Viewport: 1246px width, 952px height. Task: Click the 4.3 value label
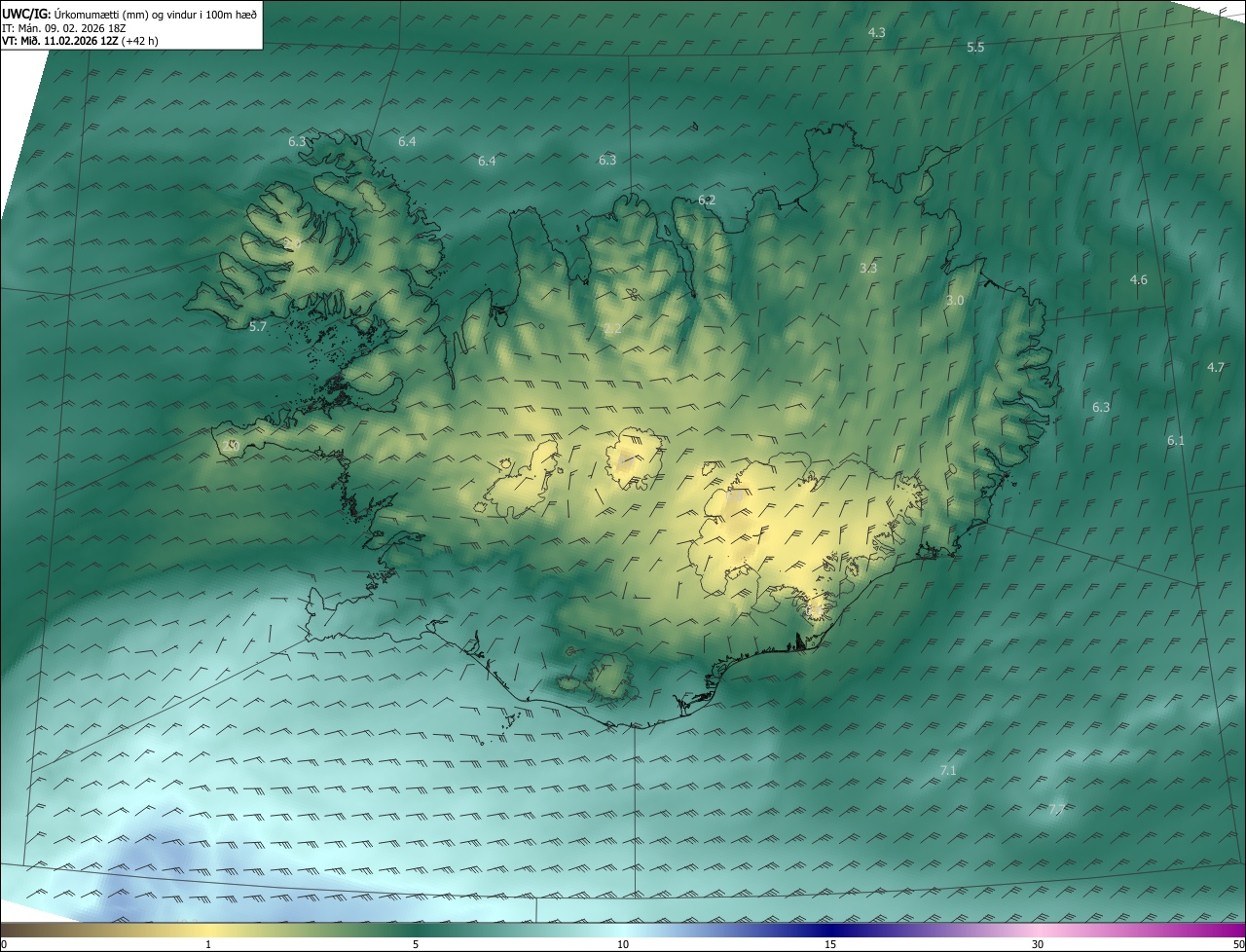[x=876, y=33]
